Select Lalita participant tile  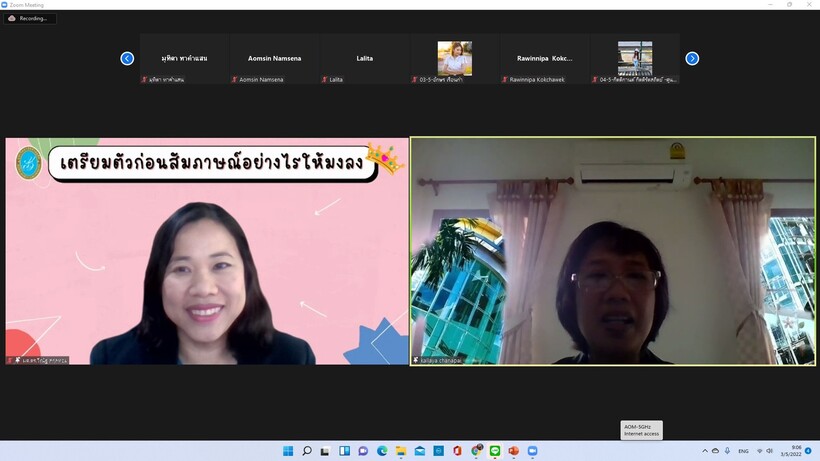tap(365, 59)
